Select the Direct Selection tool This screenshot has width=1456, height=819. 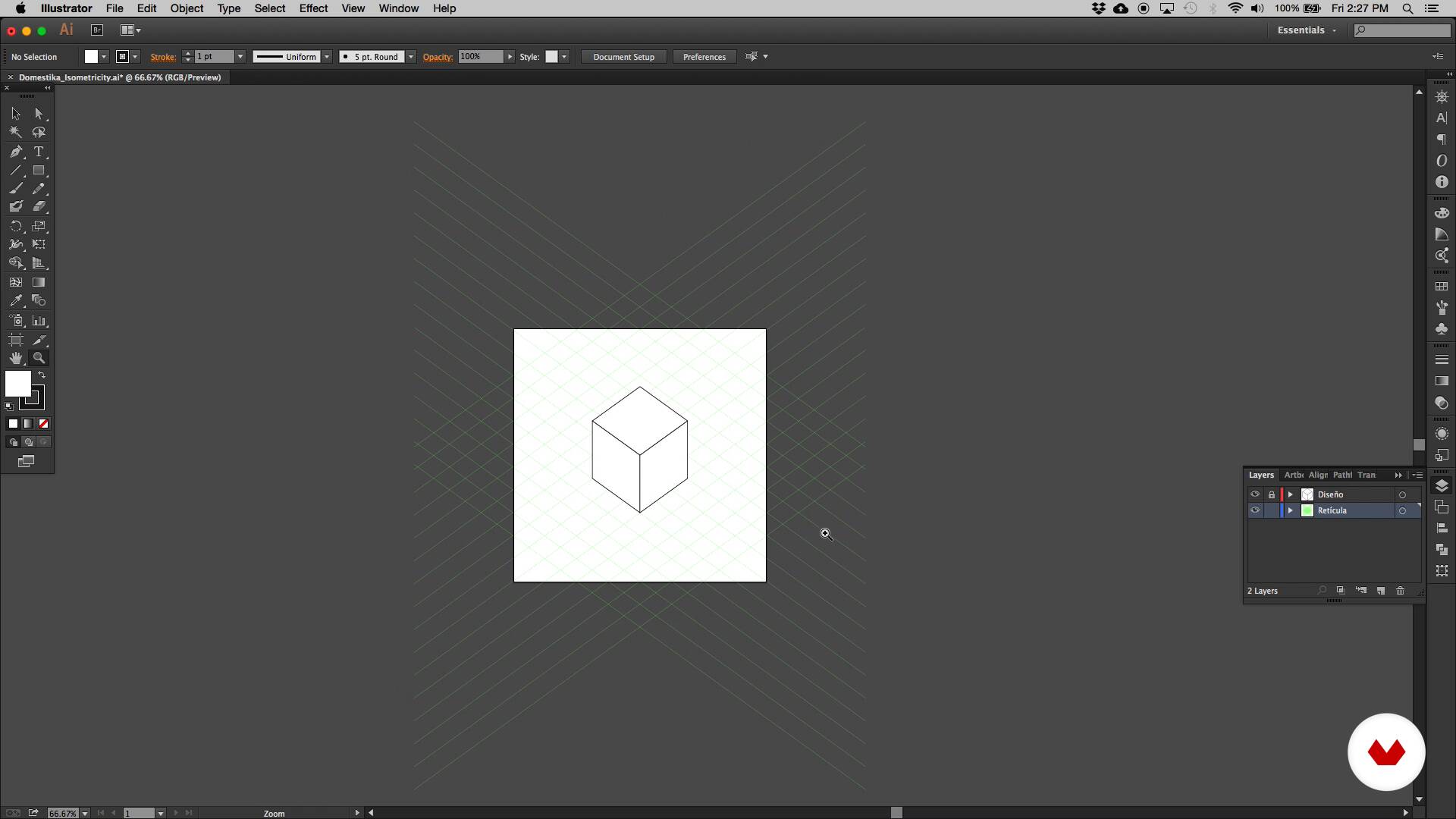point(39,114)
